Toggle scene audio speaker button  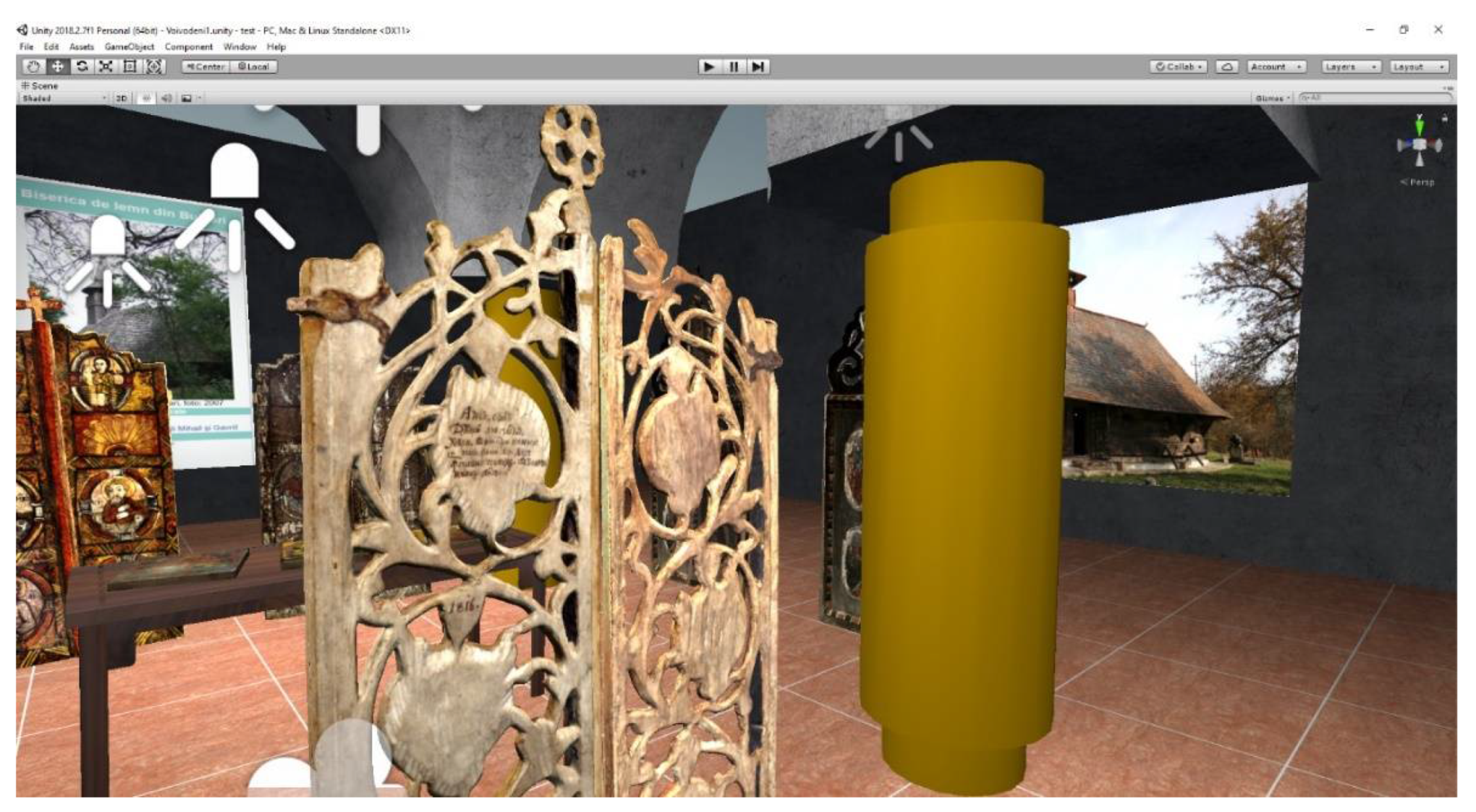166,98
